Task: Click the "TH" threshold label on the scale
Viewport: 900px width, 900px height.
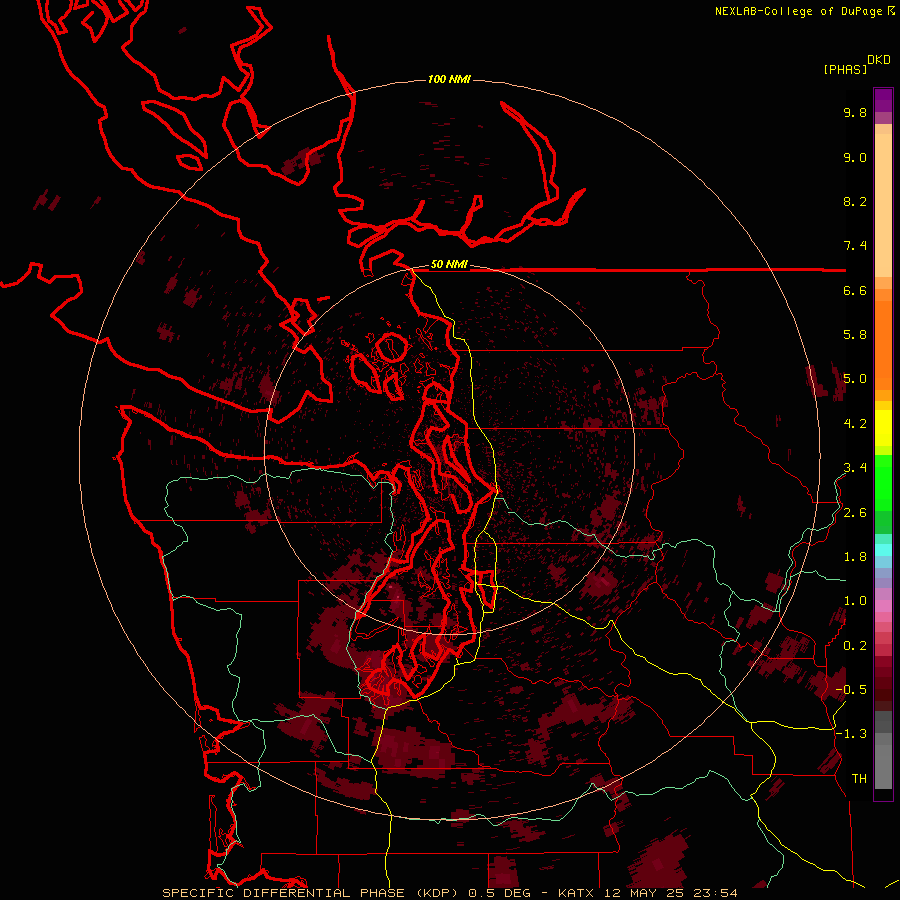Action: pyautogui.click(x=859, y=778)
